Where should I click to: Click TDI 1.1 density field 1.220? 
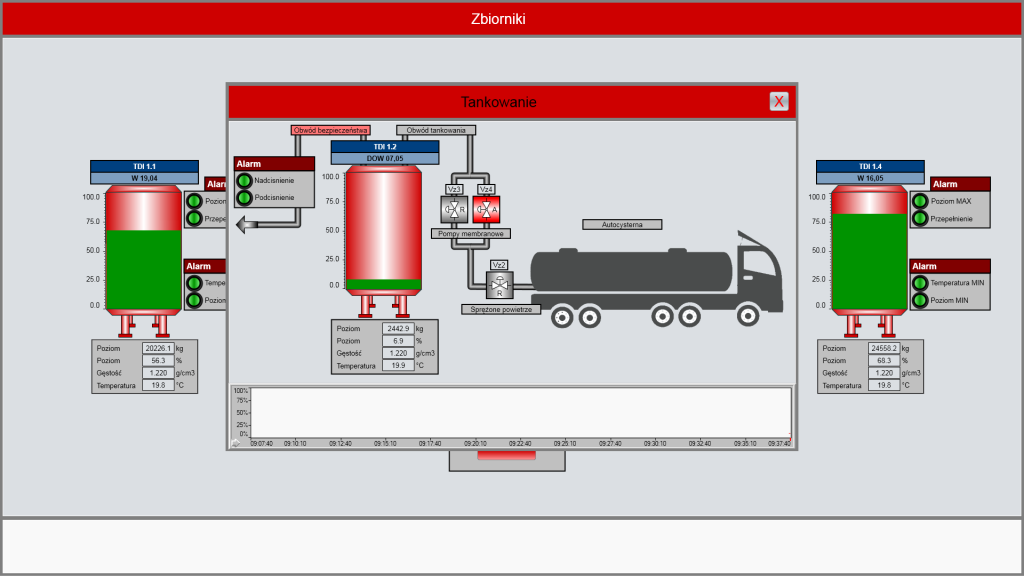point(158,373)
